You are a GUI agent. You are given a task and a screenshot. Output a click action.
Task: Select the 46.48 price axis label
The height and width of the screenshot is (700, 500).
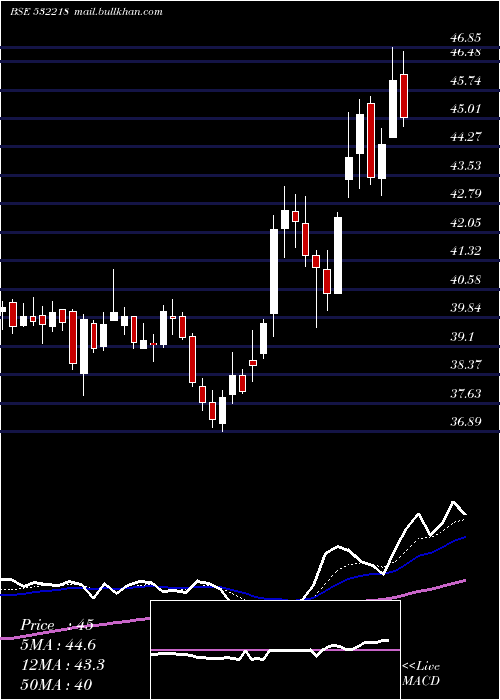pos(466,52)
